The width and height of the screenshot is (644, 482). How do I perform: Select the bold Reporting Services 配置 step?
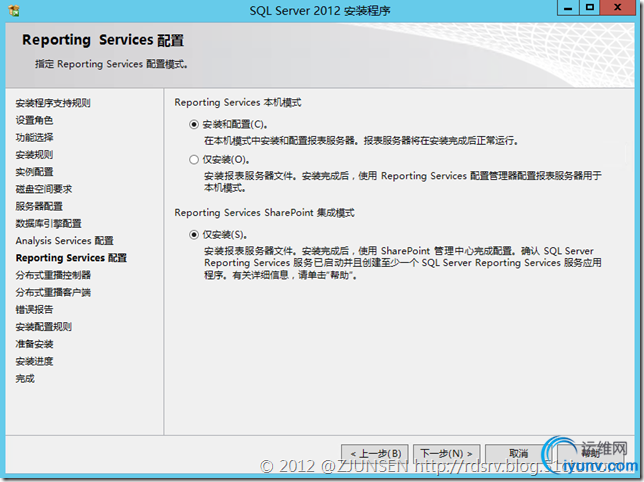pyautogui.click(x=71, y=258)
